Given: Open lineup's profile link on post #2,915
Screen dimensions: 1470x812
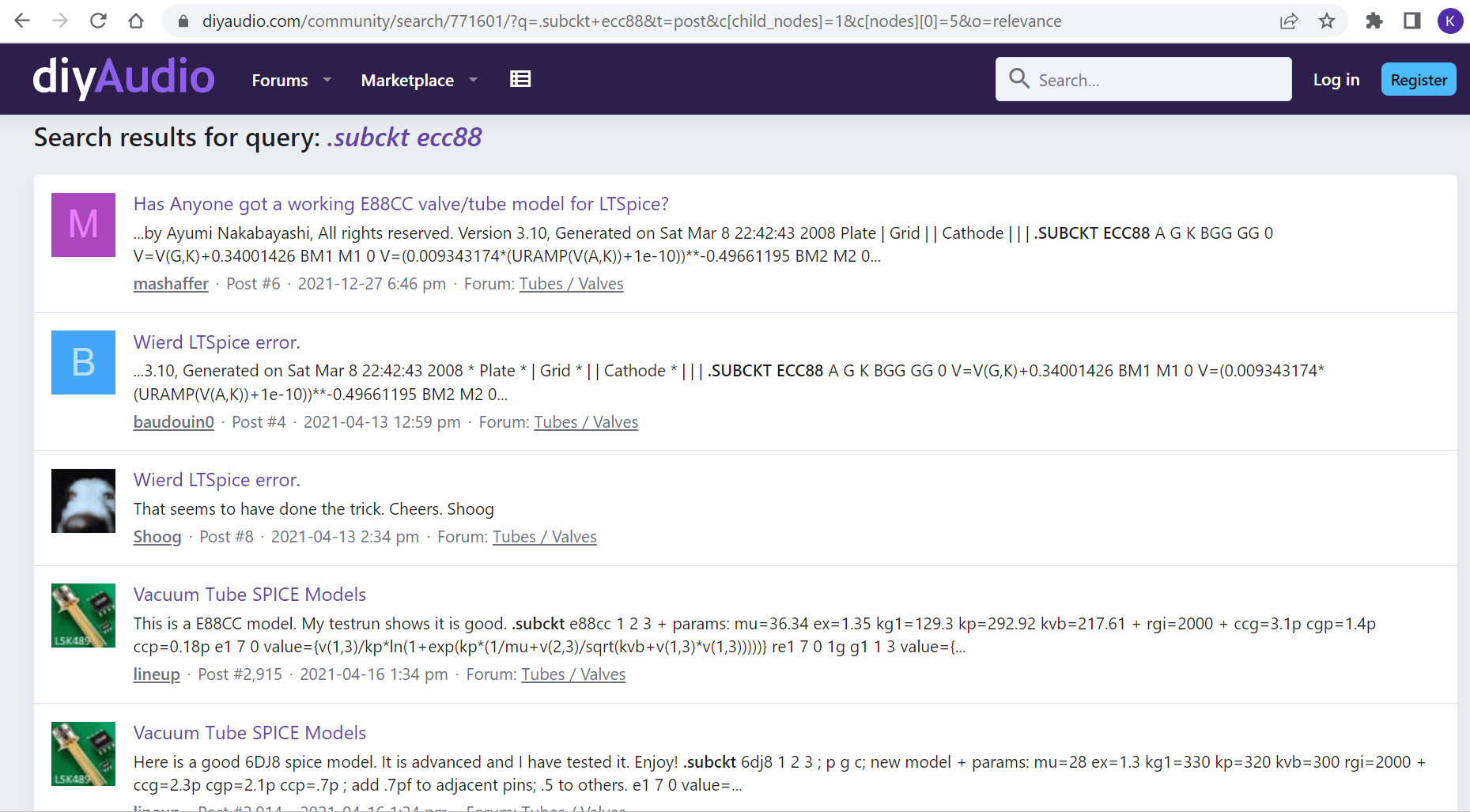Looking at the screenshot, I should (x=157, y=674).
